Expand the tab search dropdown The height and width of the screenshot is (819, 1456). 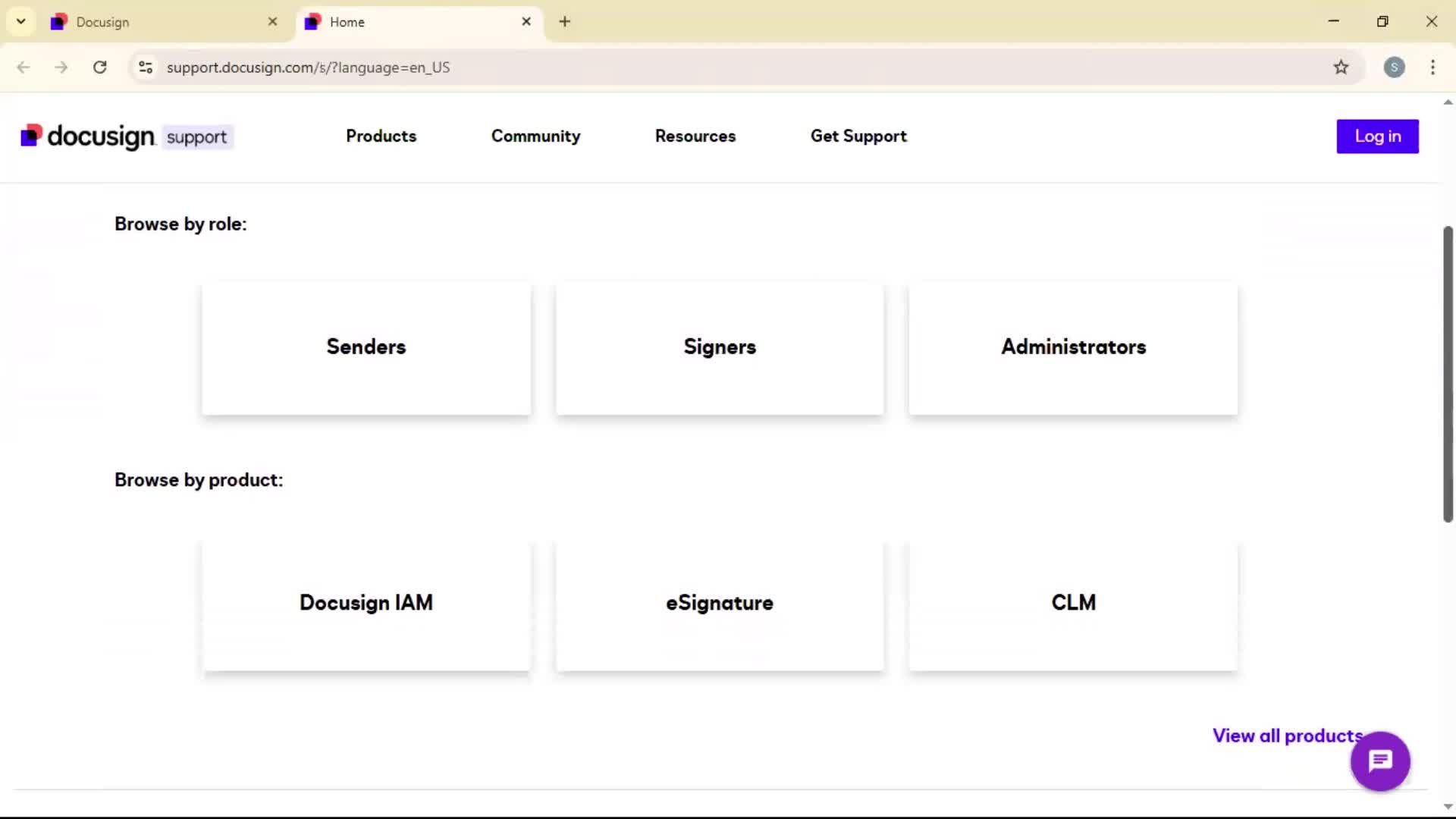point(21,22)
